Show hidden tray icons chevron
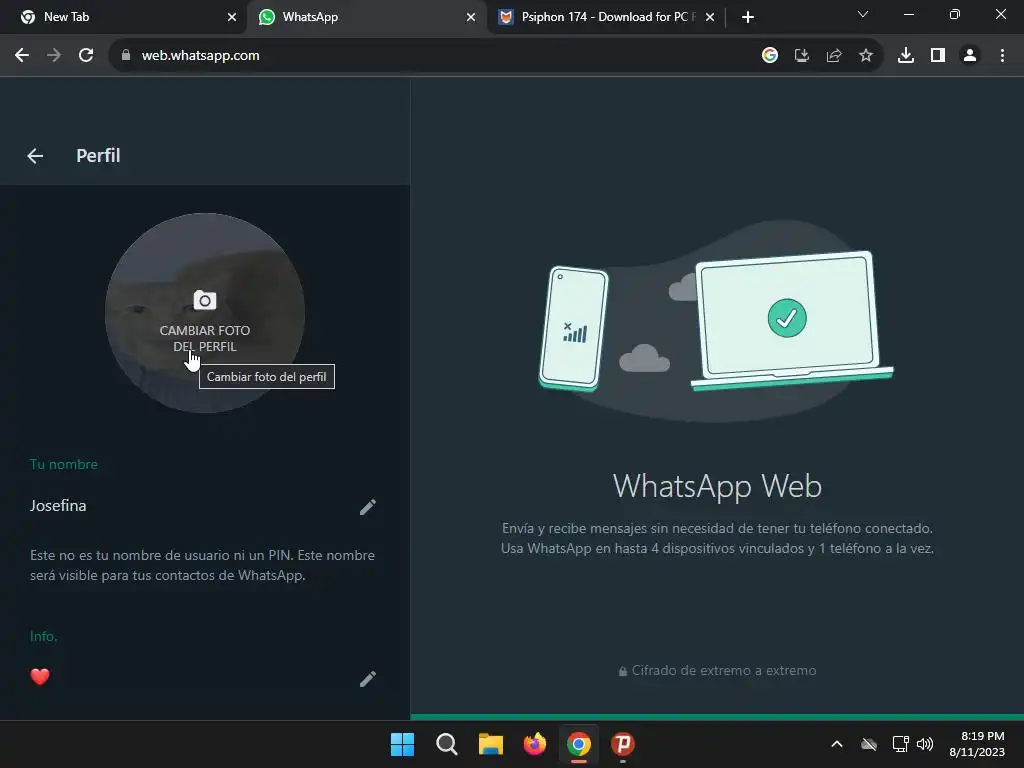The height and width of the screenshot is (768, 1024). (837, 744)
